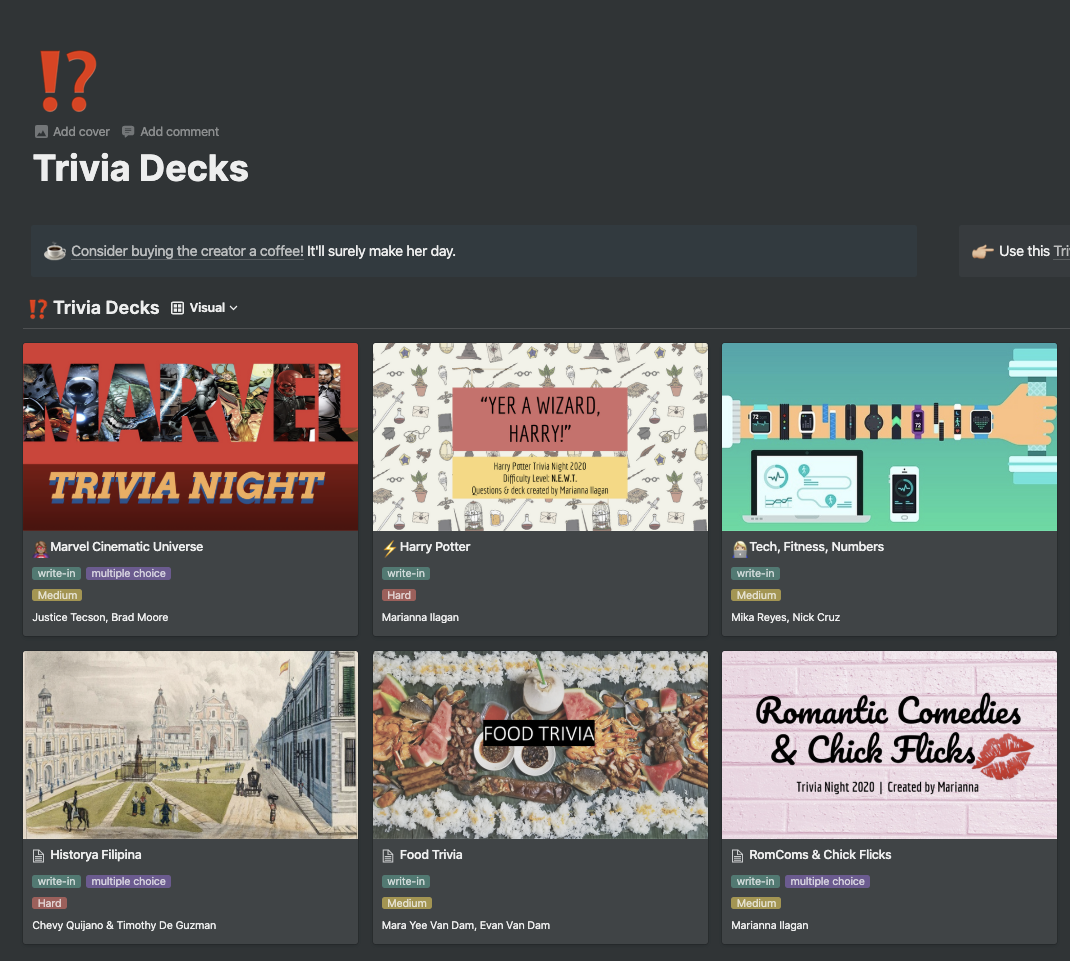Screen dimensions: 1070x961
Task: Click the Add comment speech bubble icon
Action: click(x=128, y=131)
